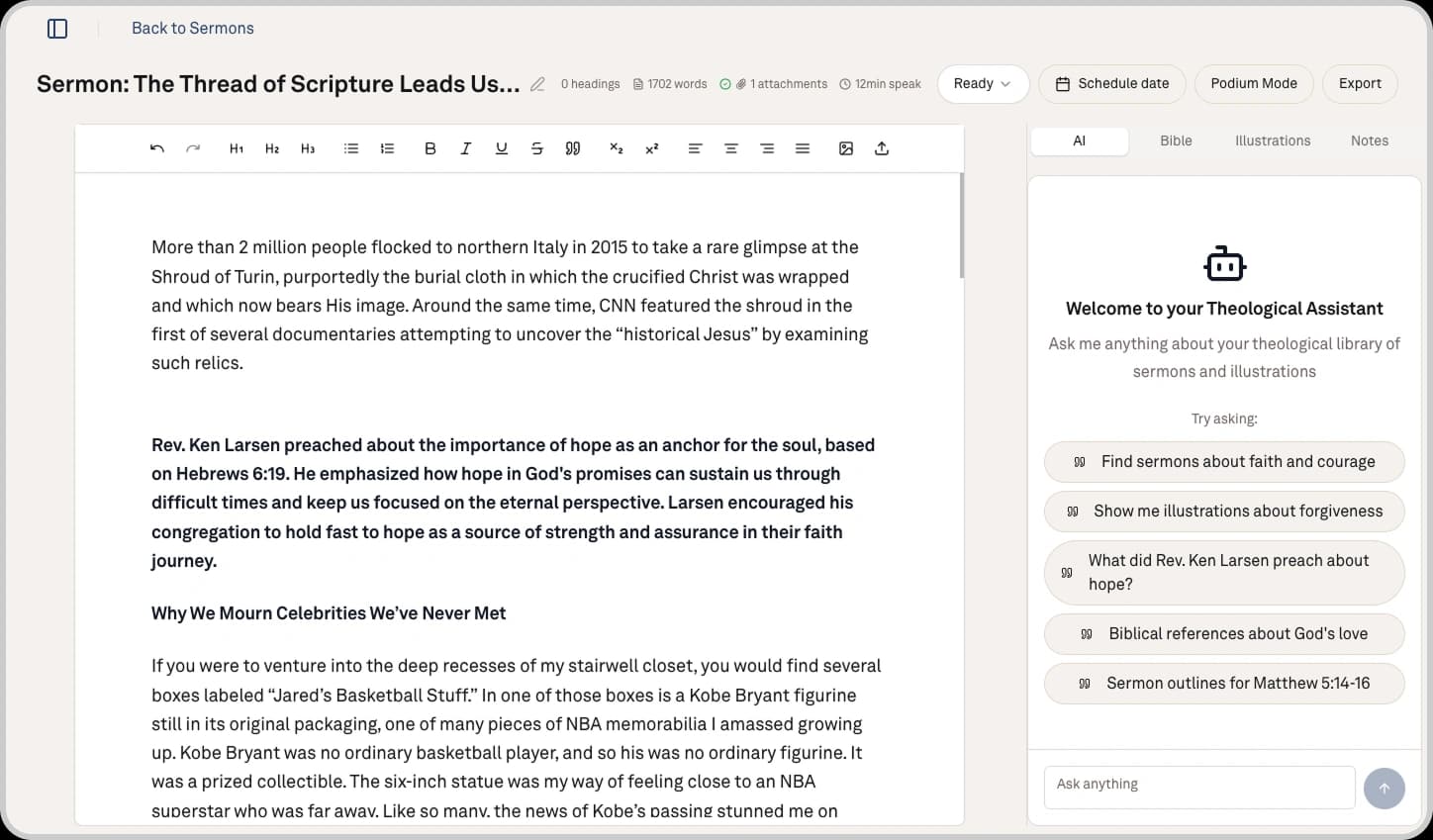
Task: Toggle italic text style
Action: (x=466, y=148)
